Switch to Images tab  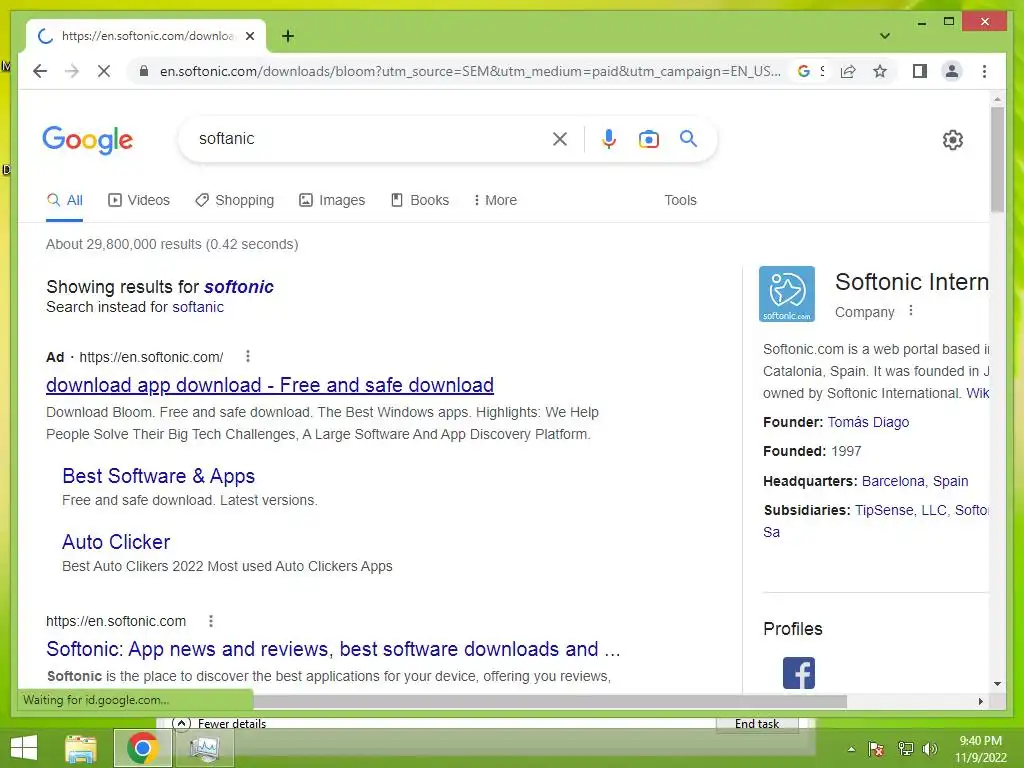tap(332, 200)
